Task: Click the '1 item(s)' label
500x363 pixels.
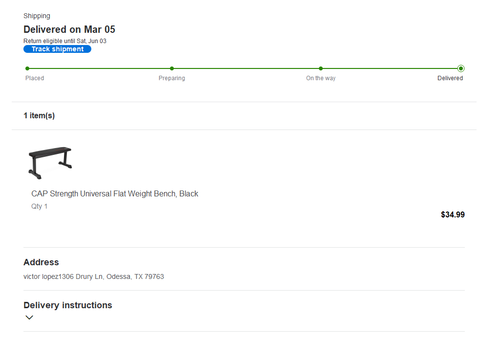Action: pos(39,116)
